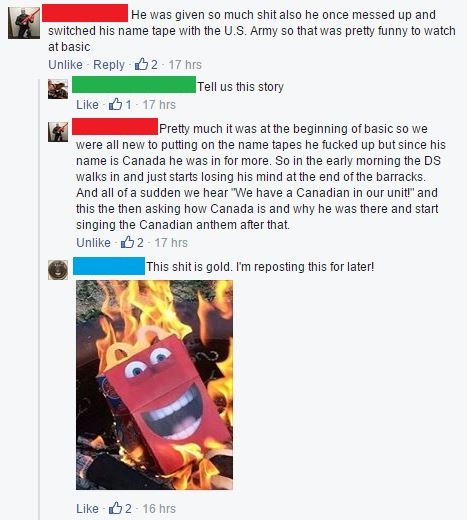The image size is (467, 520).
Task: Click the red redacted name on top comment
Action: (x=85, y=13)
